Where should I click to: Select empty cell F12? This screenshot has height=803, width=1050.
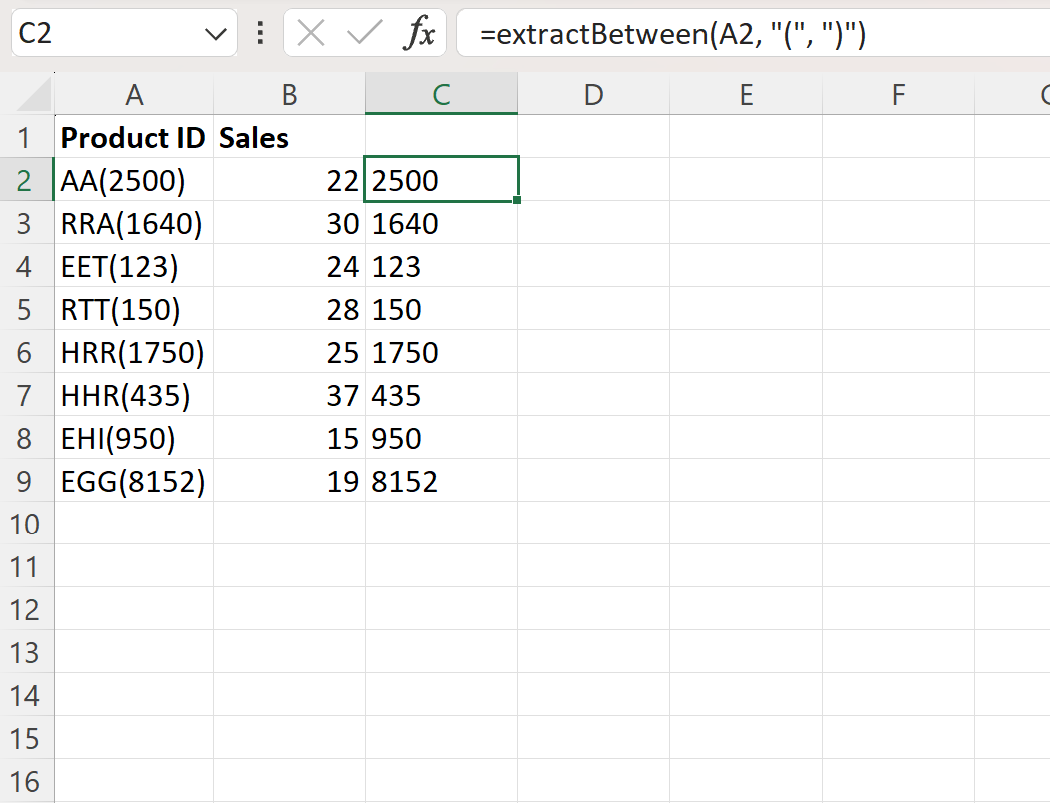pyautogui.click(x=897, y=610)
